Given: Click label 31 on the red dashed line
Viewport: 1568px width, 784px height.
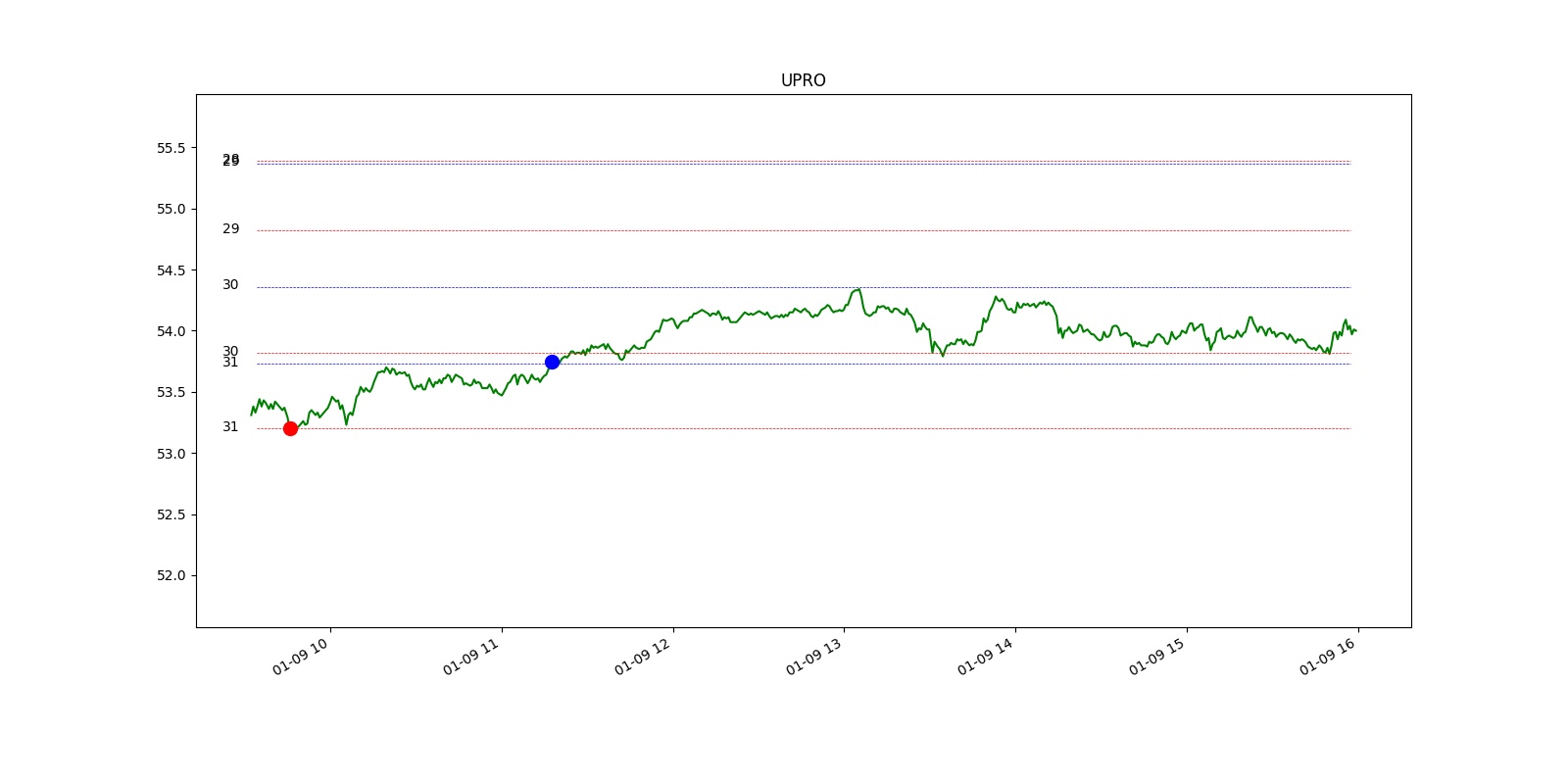Looking at the screenshot, I should point(230,426).
